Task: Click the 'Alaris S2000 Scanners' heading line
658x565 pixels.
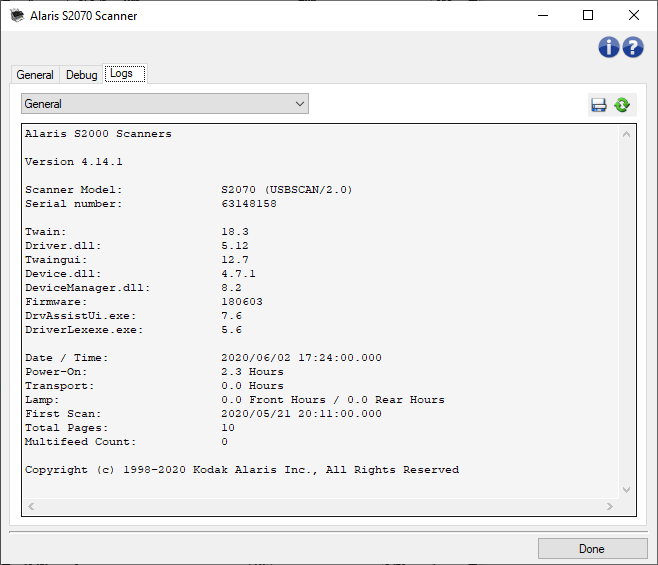Action: pyautogui.click(x=98, y=134)
